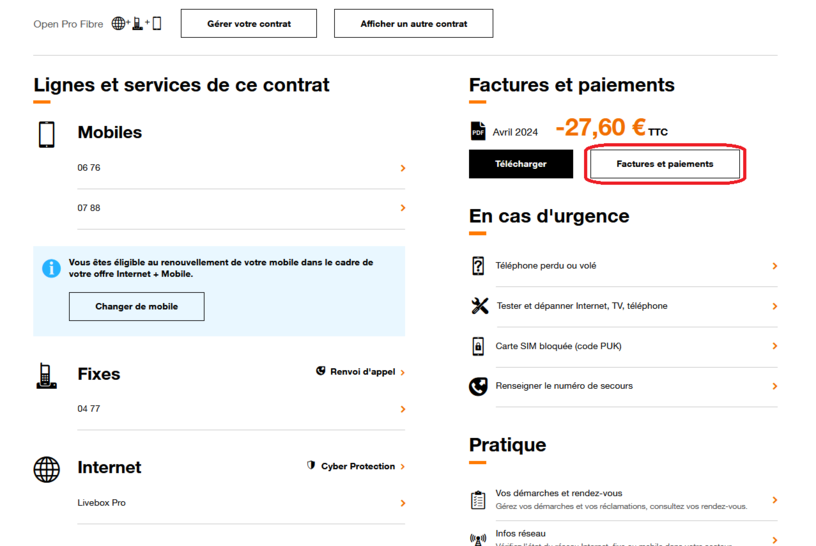Open Factures et paiements button
The height and width of the screenshot is (546, 816).
(x=665, y=164)
